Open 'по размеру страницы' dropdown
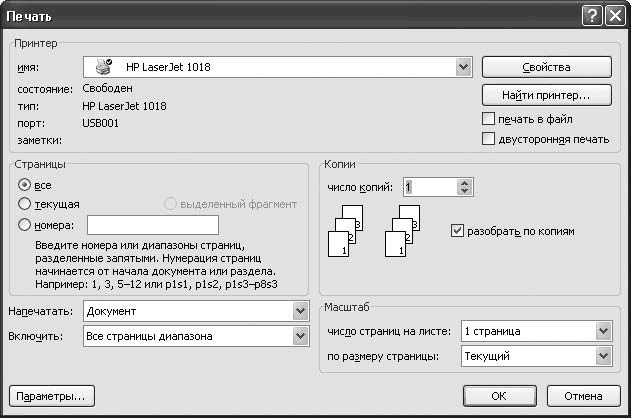 (602, 356)
